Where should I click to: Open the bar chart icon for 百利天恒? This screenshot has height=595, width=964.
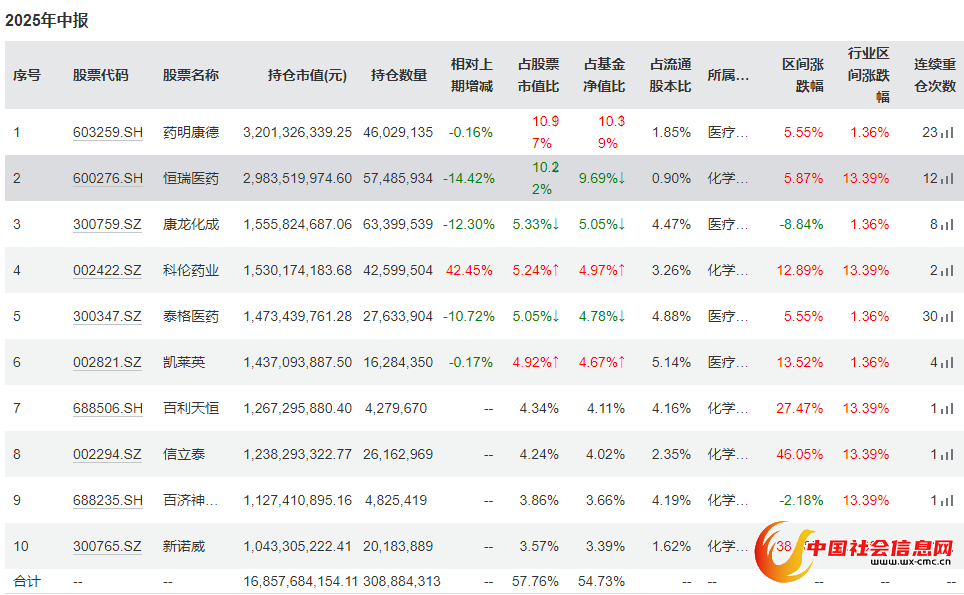pyautogui.click(x=947, y=408)
